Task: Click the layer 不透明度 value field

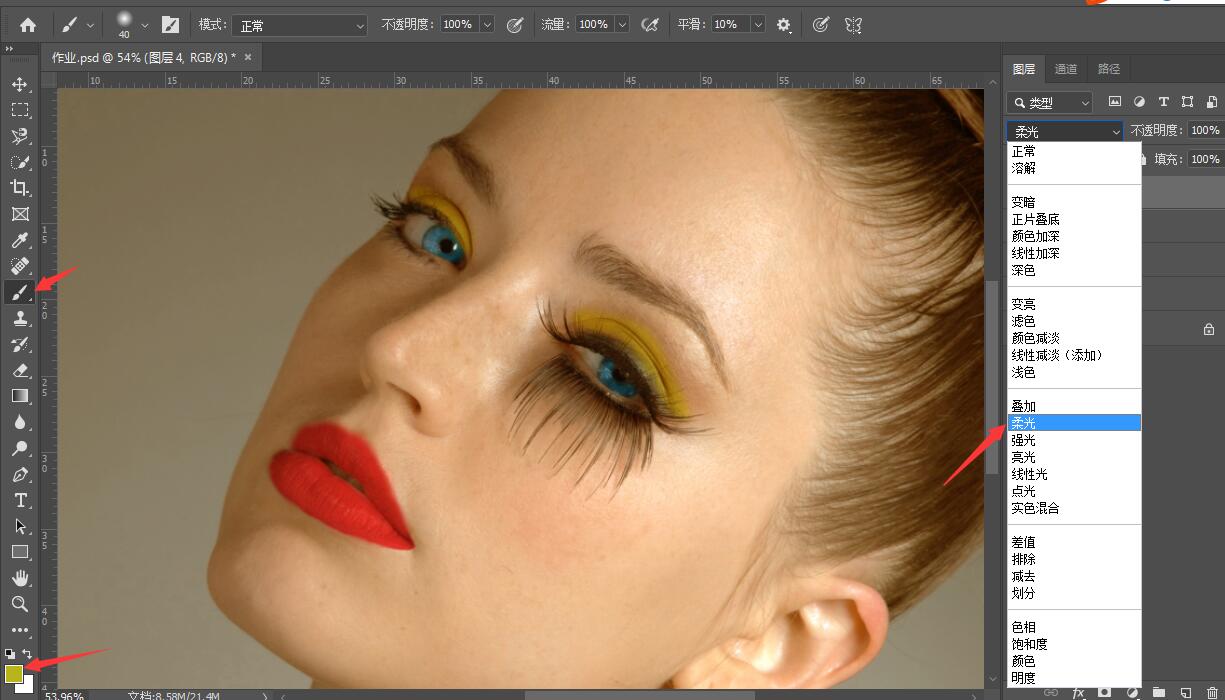Action: 1205,130
